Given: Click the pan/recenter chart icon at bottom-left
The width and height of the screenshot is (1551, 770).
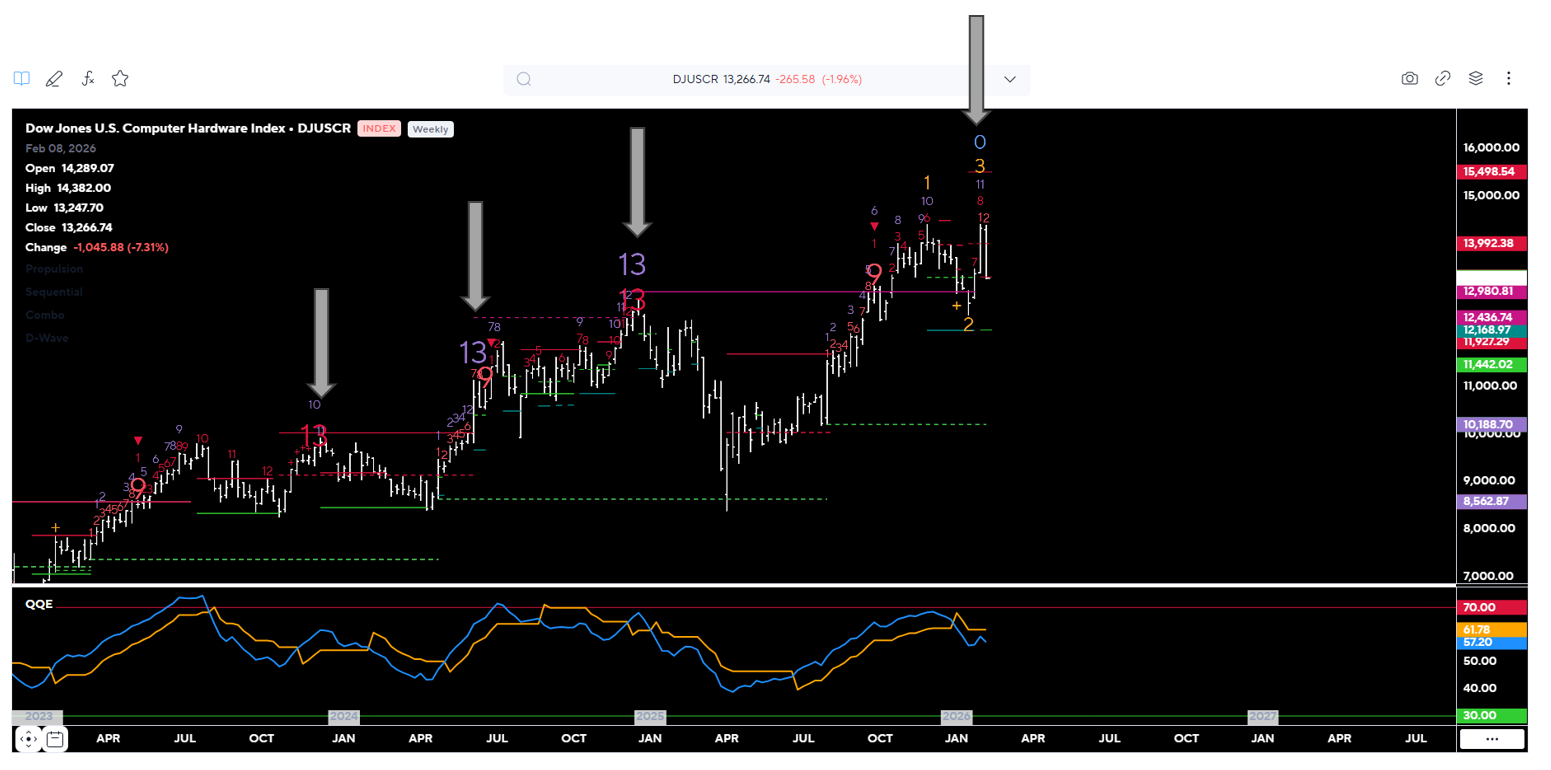Looking at the screenshot, I should [28, 739].
